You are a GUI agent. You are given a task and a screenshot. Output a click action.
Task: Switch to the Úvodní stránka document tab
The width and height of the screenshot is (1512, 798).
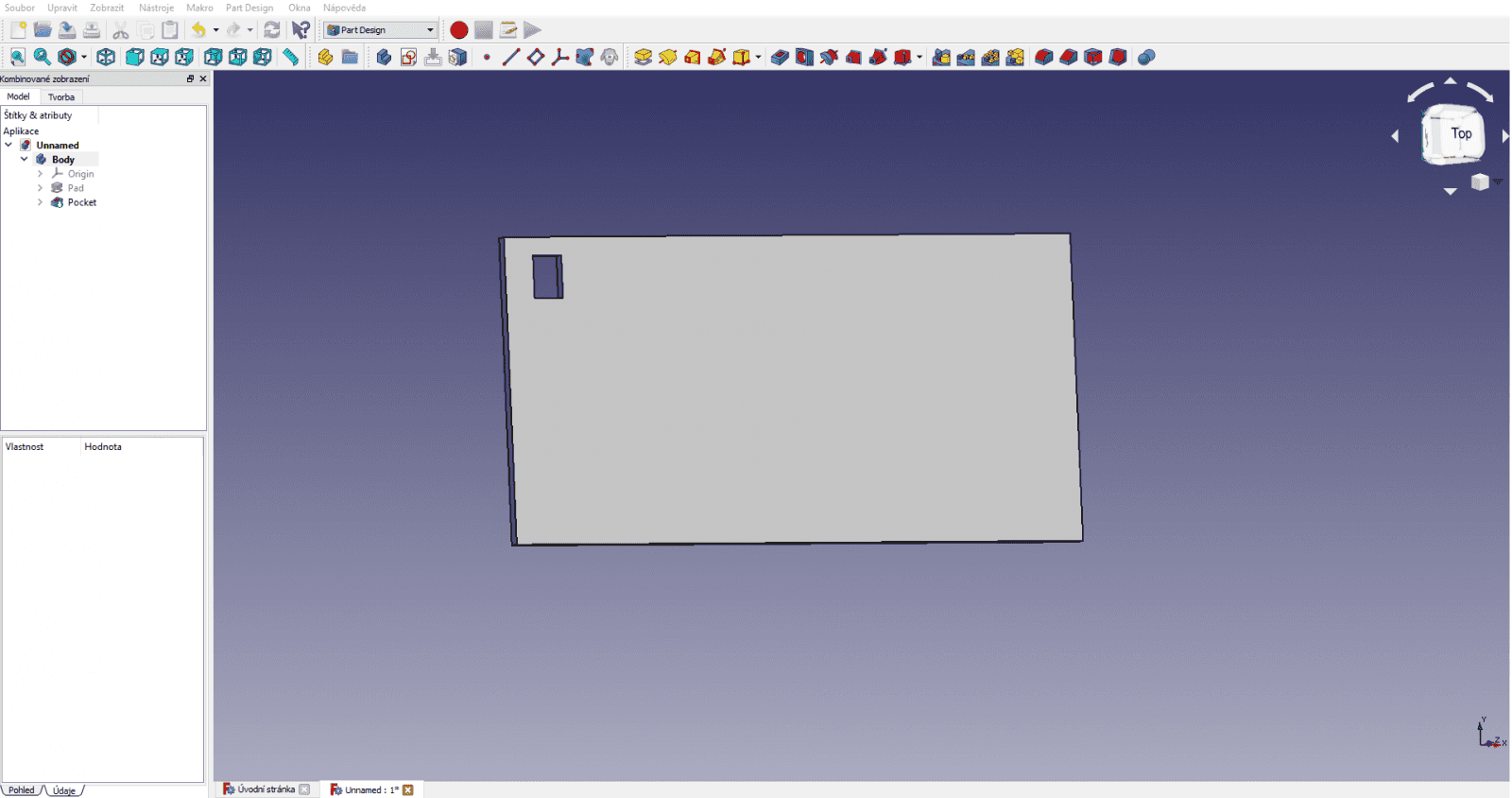(x=266, y=789)
